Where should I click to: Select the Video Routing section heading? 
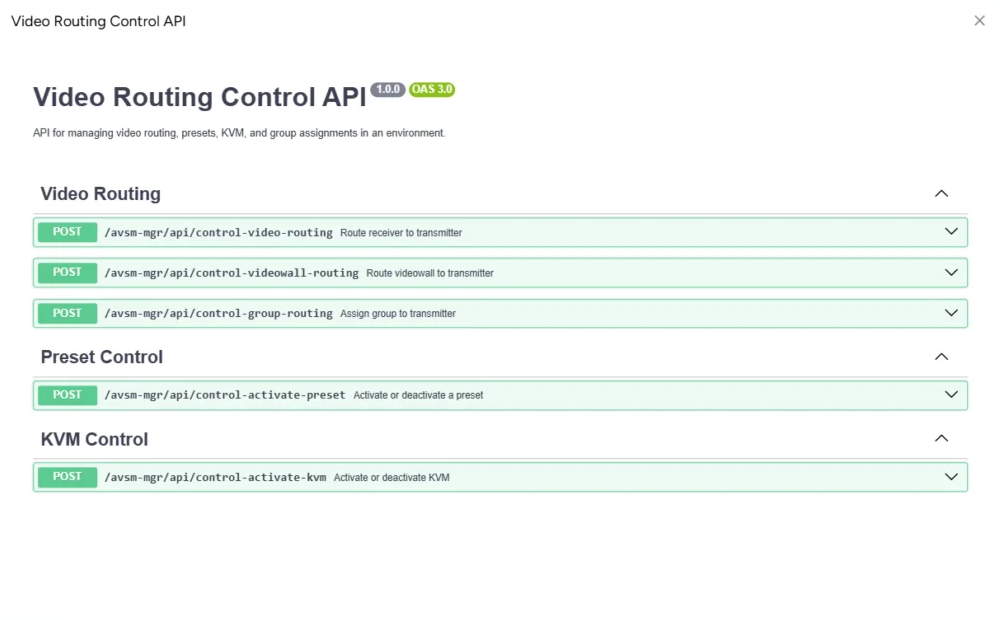[100, 194]
